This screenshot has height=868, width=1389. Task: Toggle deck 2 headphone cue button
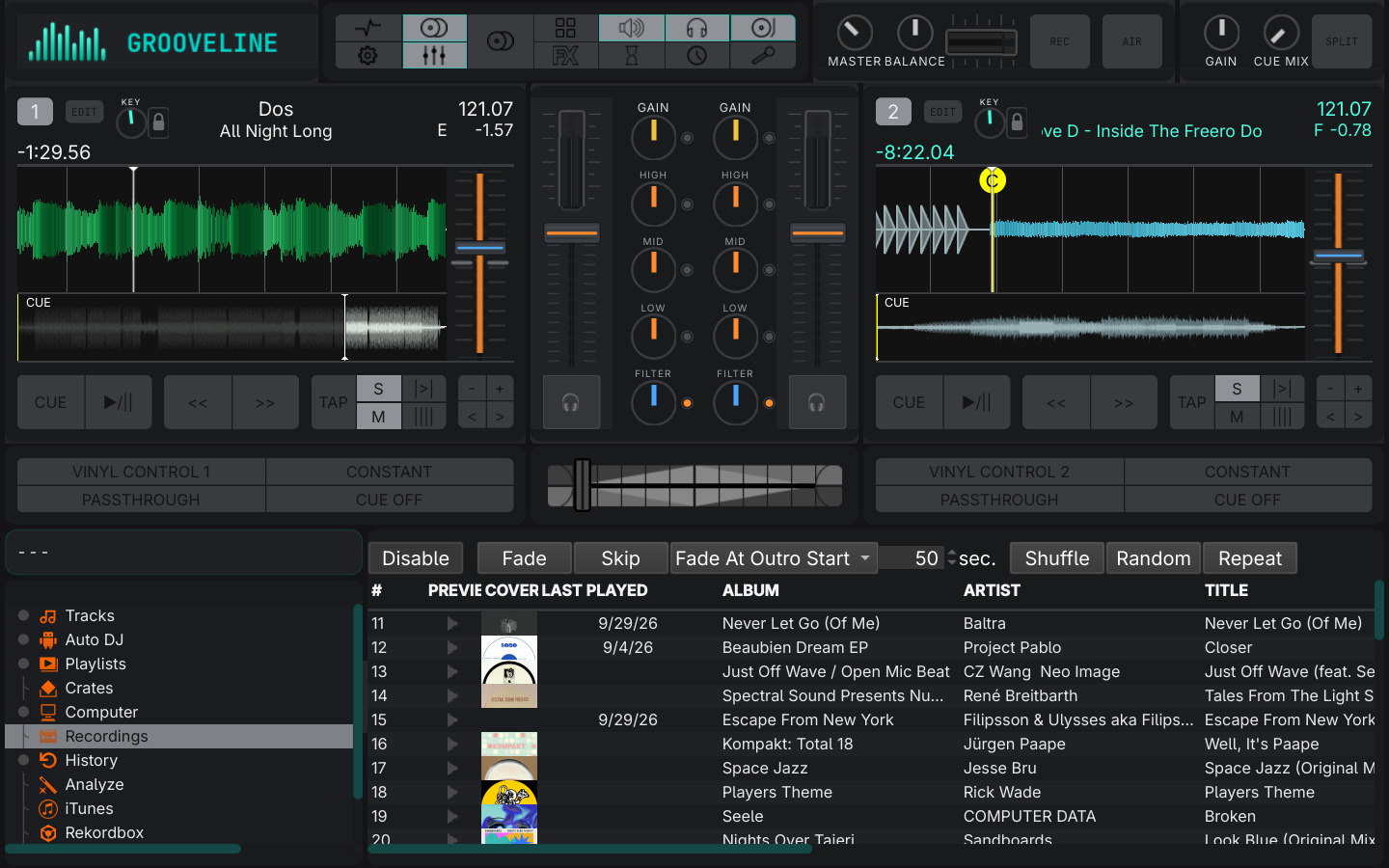coord(817,402)
